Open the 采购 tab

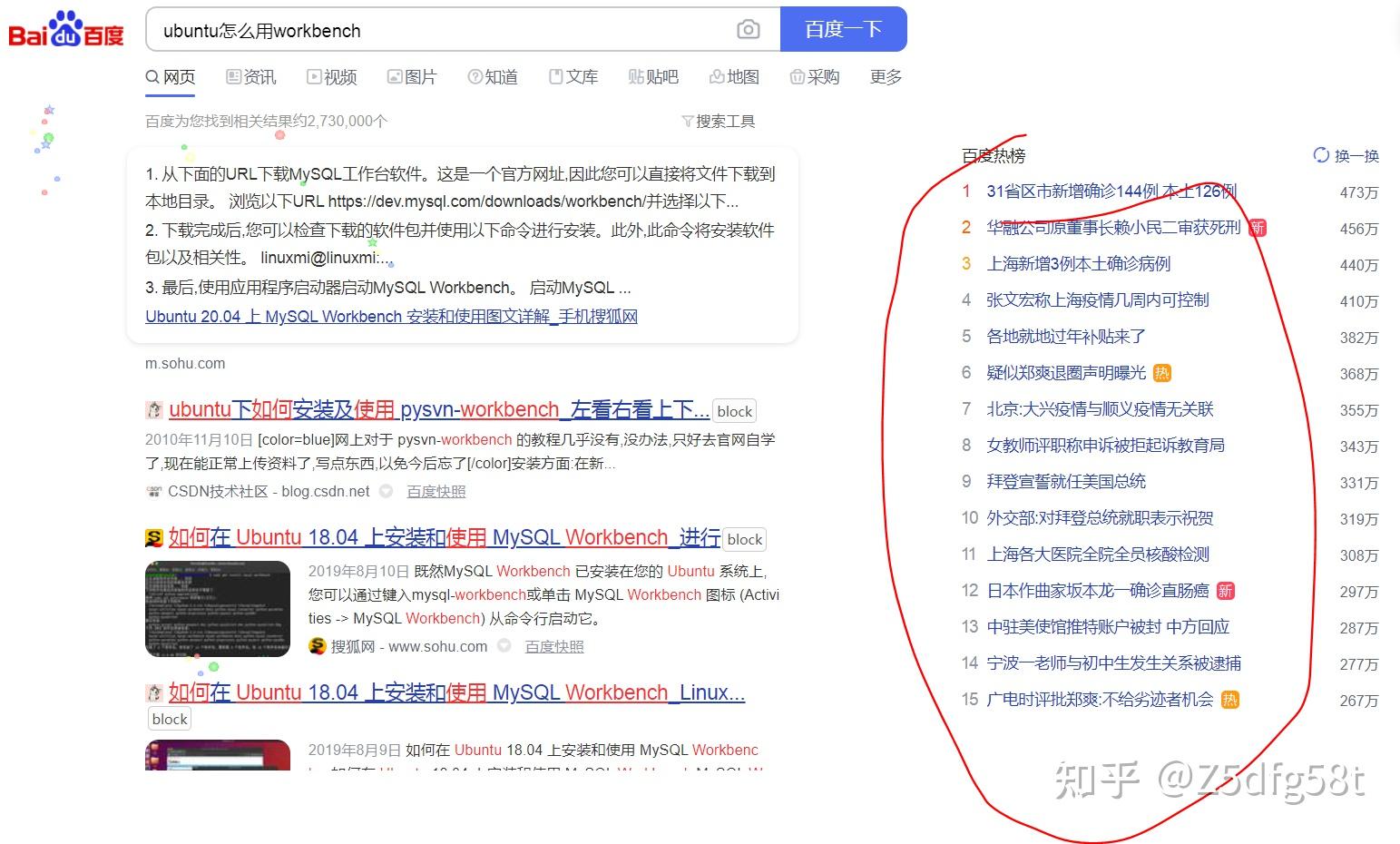point(815,77)
